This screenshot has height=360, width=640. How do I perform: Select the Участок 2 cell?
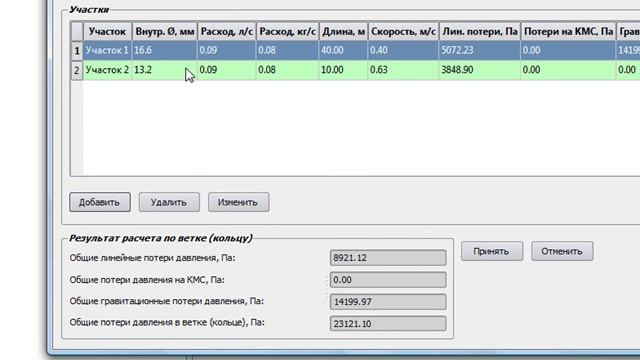107,70
